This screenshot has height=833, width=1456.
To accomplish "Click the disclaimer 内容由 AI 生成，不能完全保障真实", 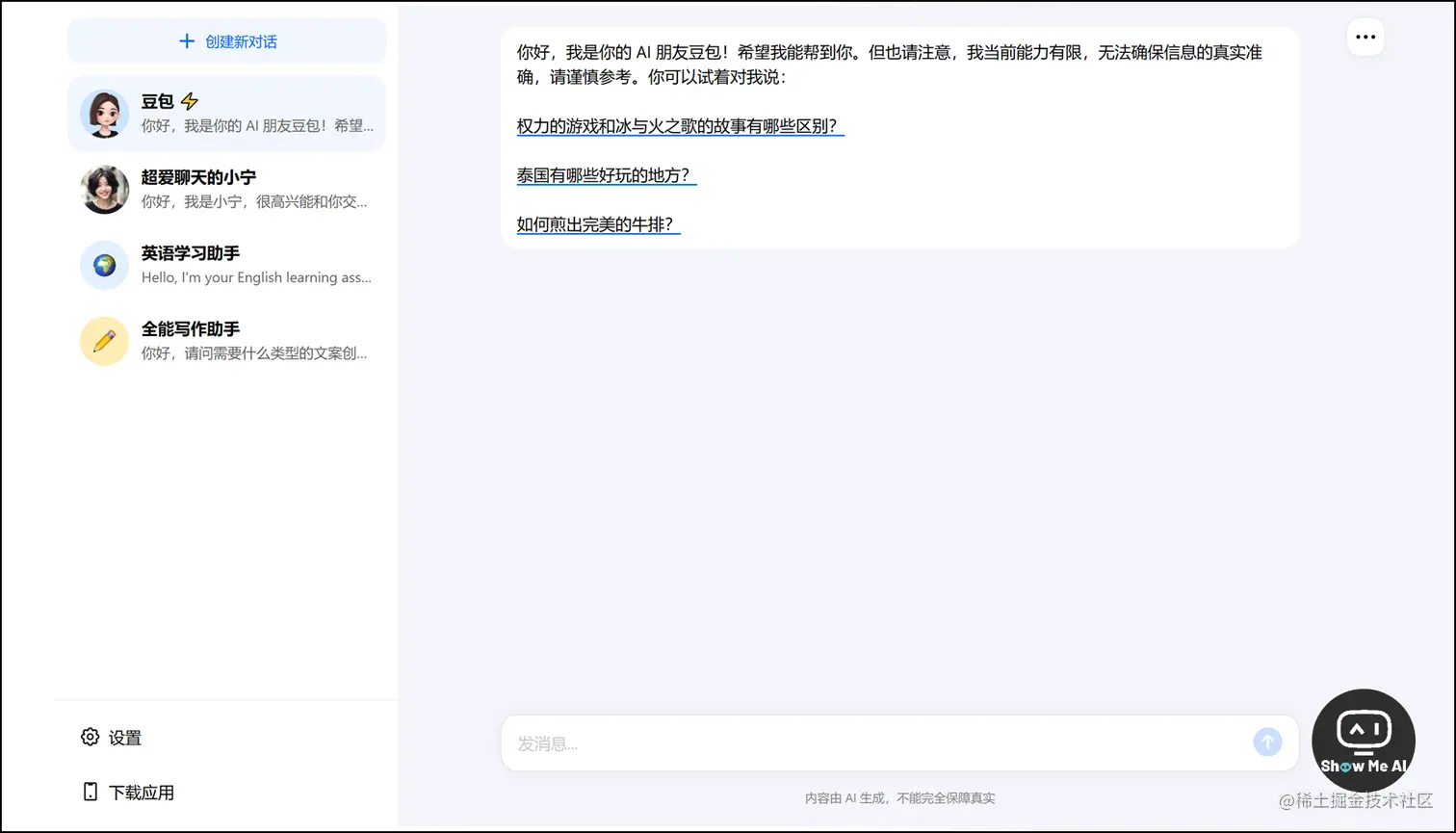I will 899,798.
